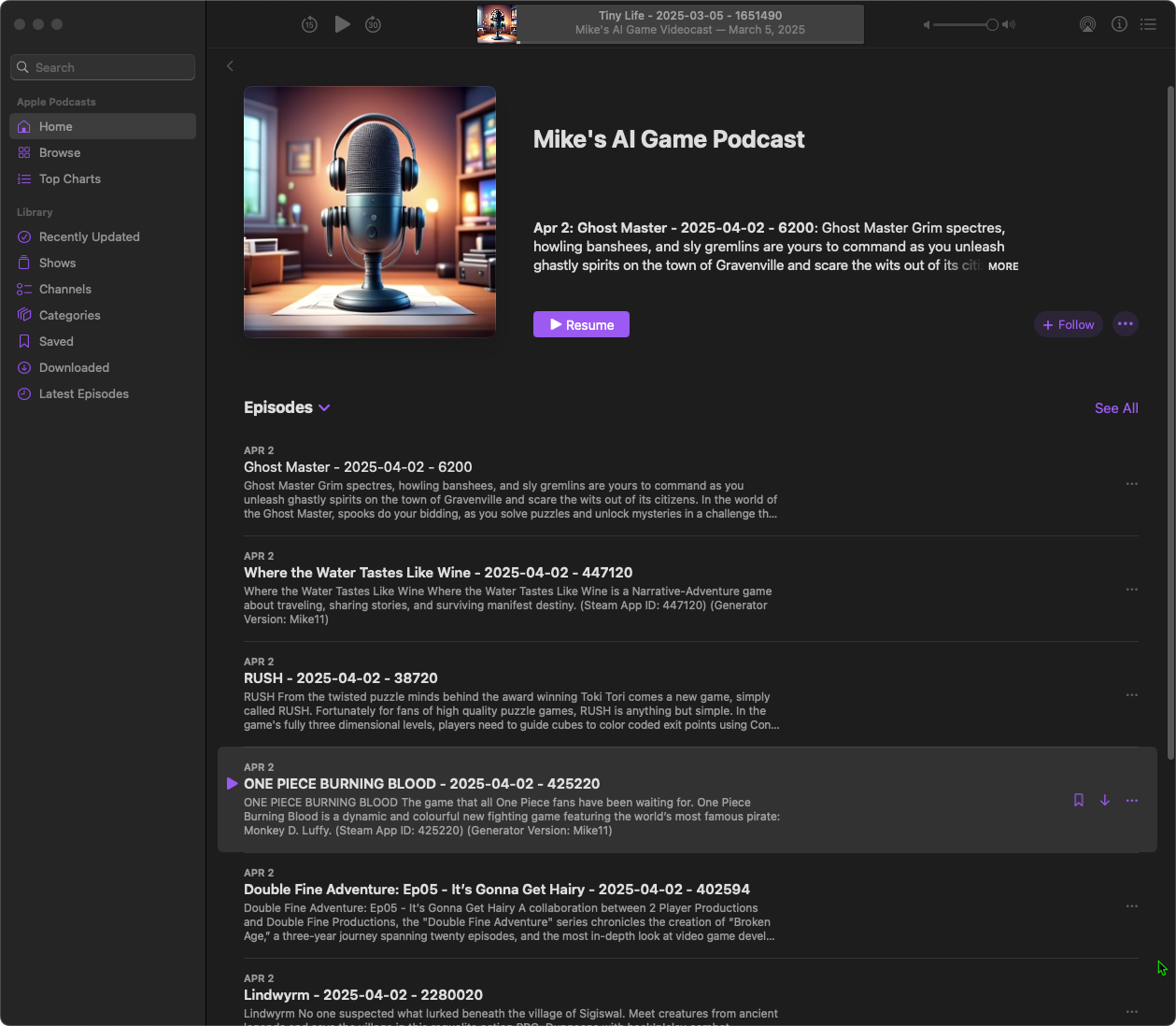
Task: Click the now playing Tiny Life title
Action: (x=690, y=16)
